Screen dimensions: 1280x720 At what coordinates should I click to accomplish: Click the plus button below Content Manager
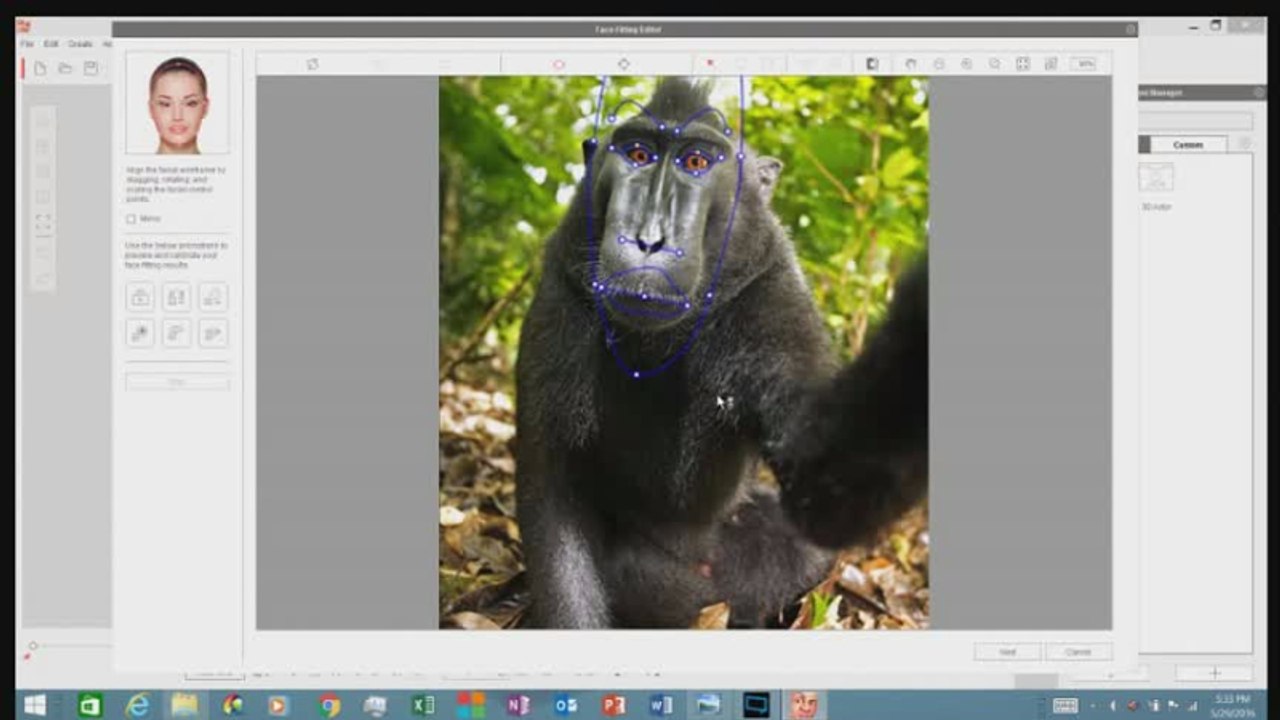pos(1215,673)
